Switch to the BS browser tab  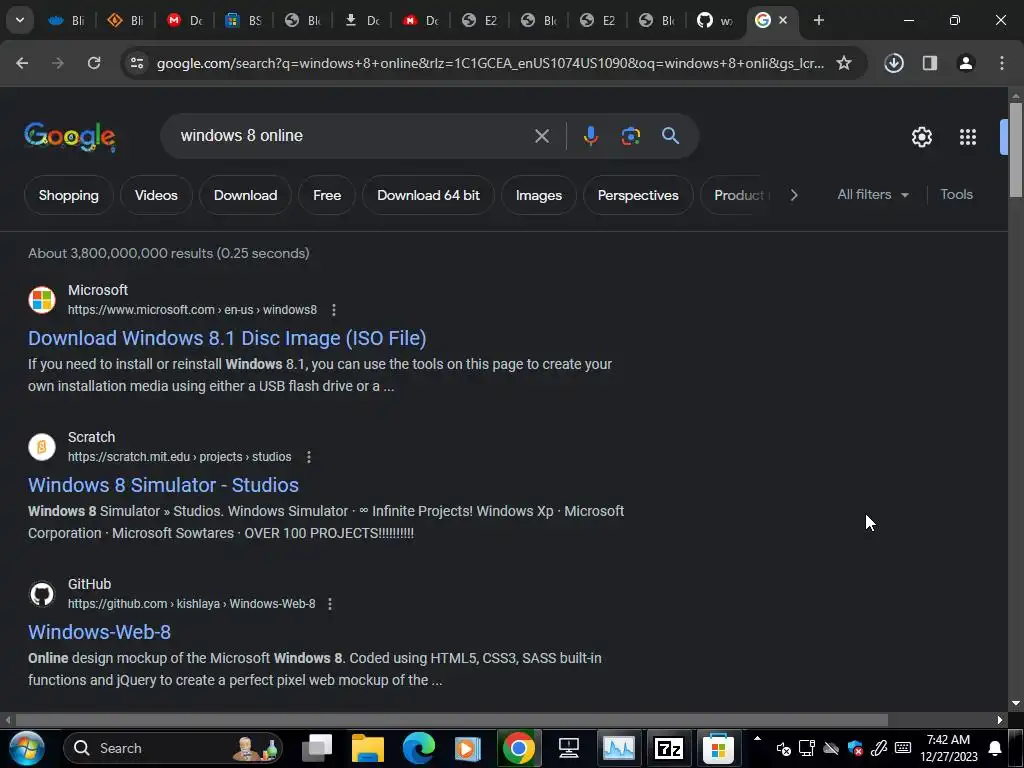coord(243,20)
